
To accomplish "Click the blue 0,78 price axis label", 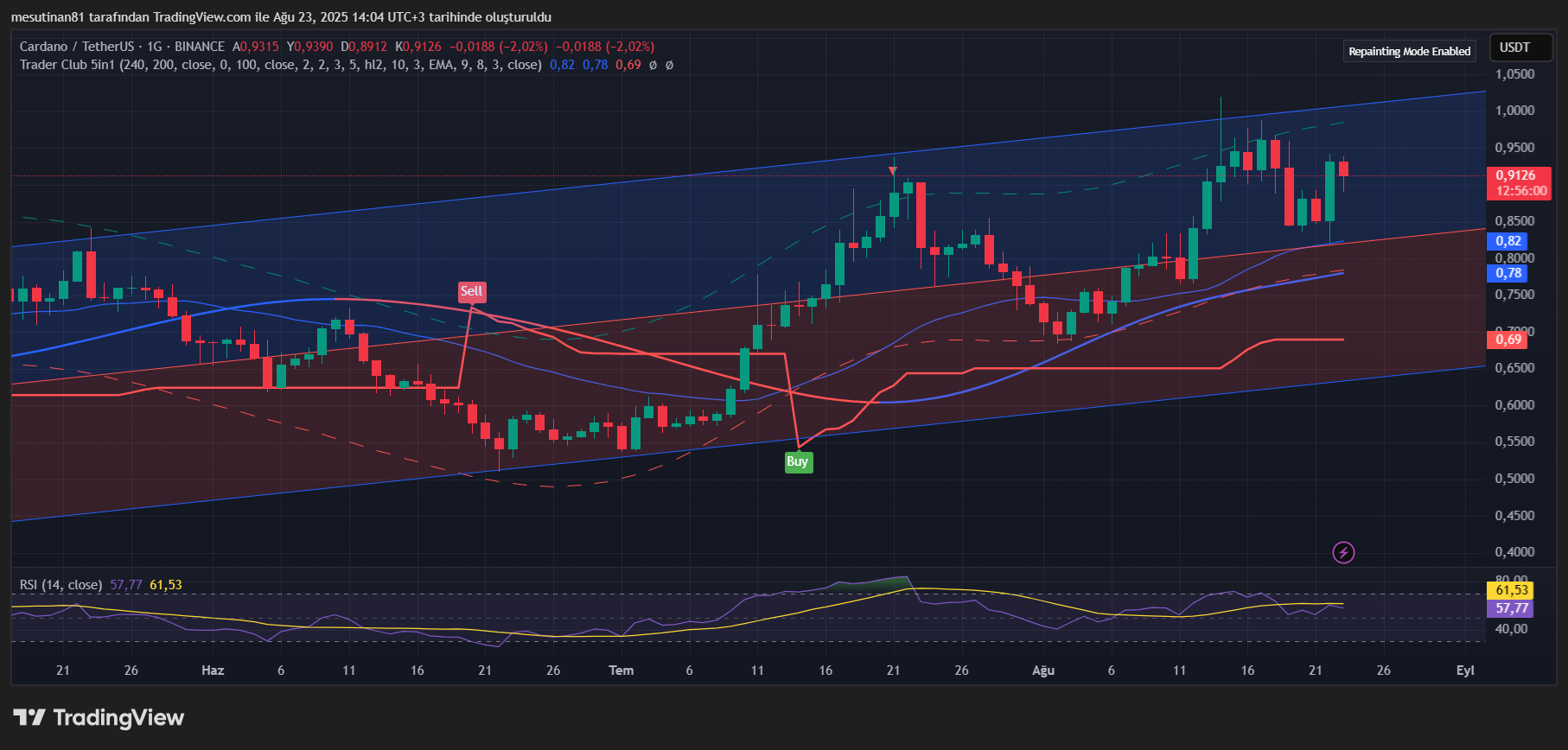I will tap(1507, 273).
